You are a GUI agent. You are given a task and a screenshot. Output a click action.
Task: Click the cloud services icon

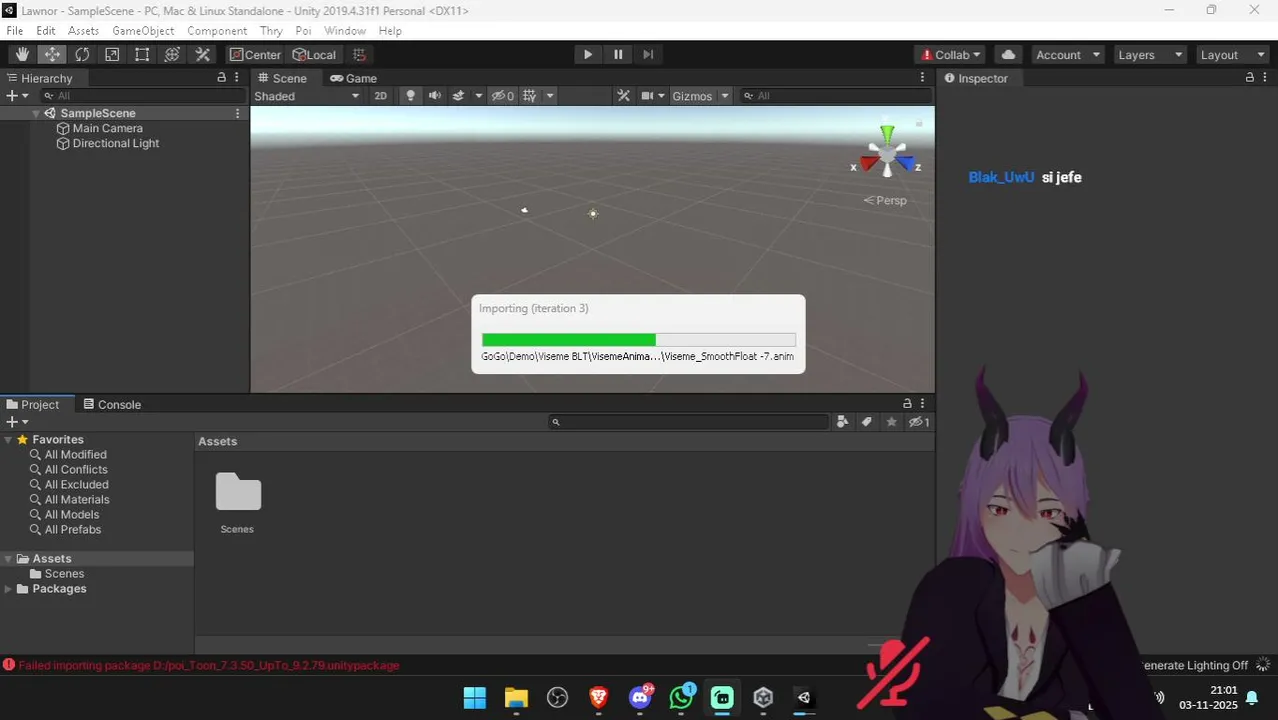(x=1008, y=55)
